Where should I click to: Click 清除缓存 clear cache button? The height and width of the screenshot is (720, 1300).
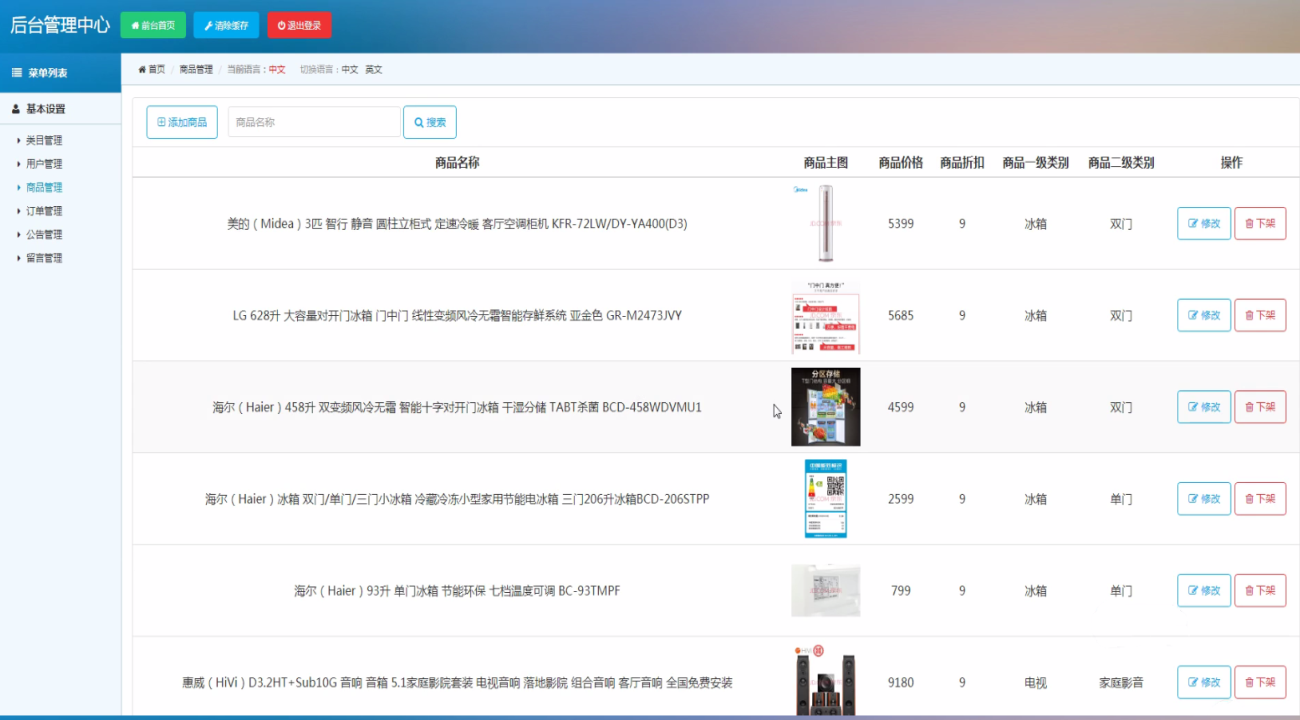pos(226,25)
